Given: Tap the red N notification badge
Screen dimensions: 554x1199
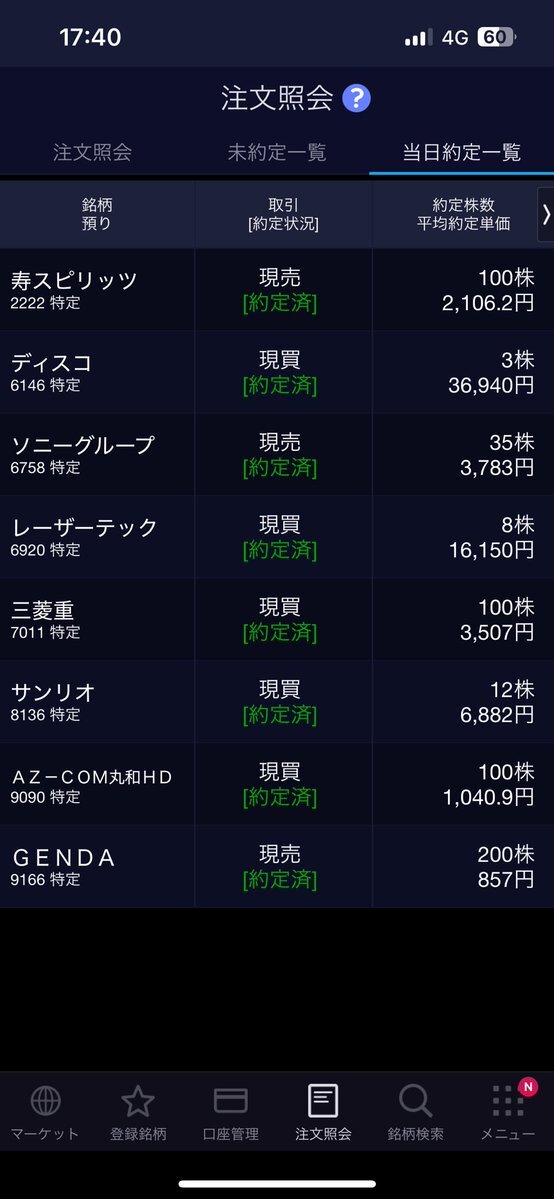Looking at the screenshot, I should tap(527, 1087).
